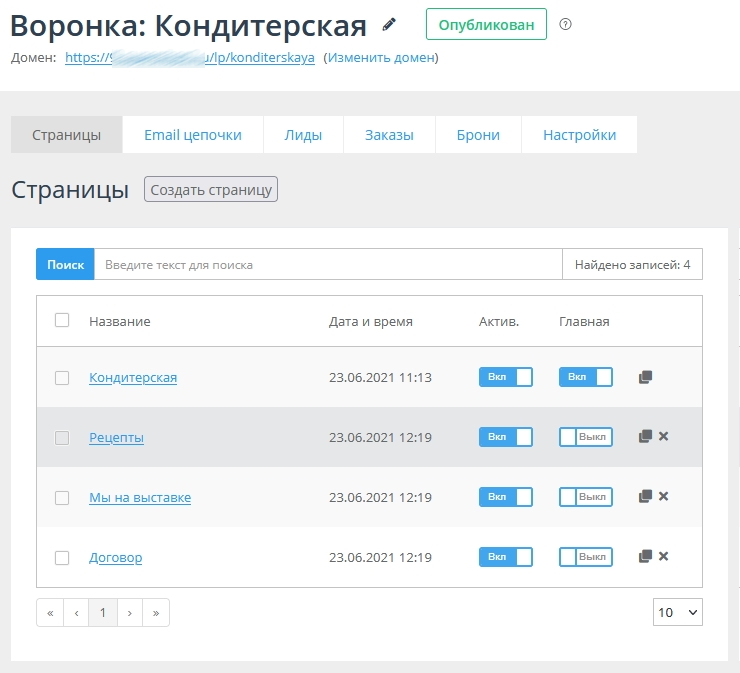
Task: Click copy icon for Договор page
Action: pyautogui.click(x=645, y=557)
